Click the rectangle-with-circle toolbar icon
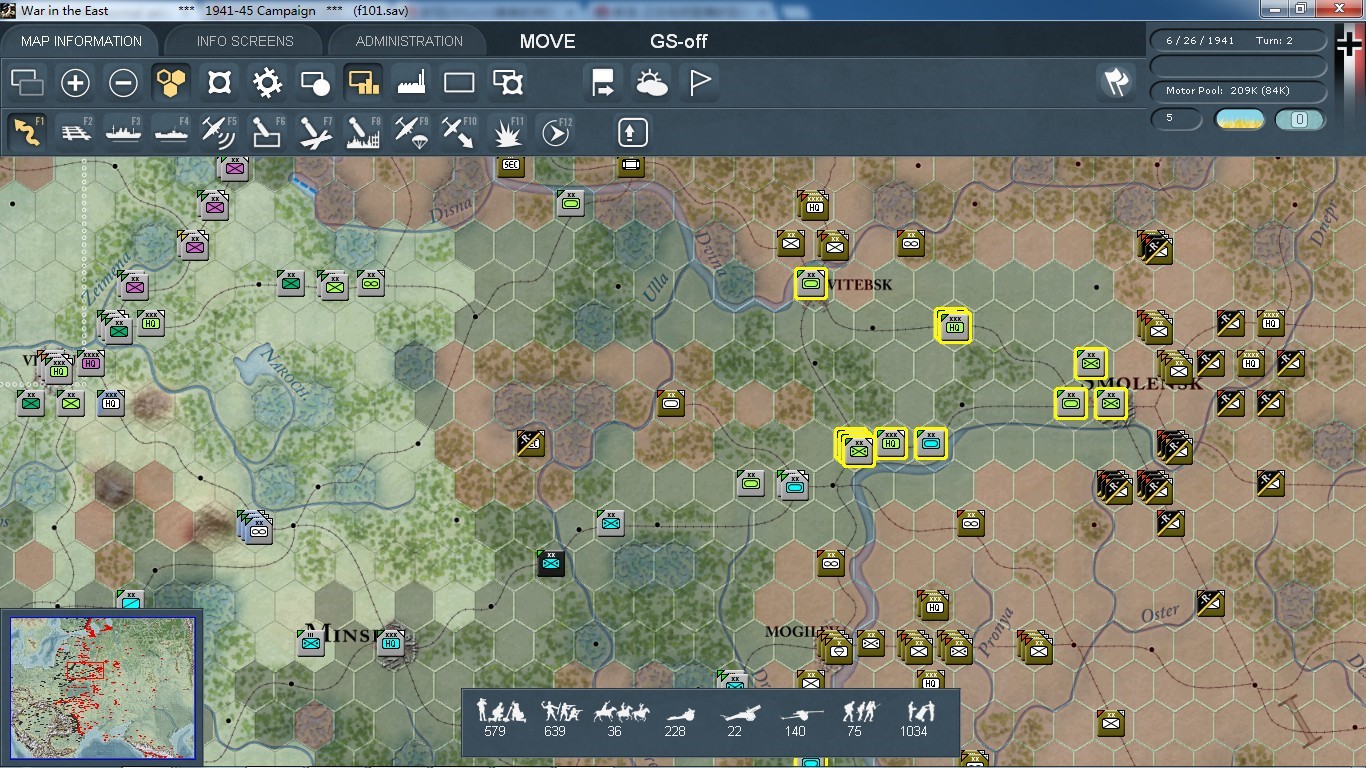The image size is (1366, 768). click(315, 83)
